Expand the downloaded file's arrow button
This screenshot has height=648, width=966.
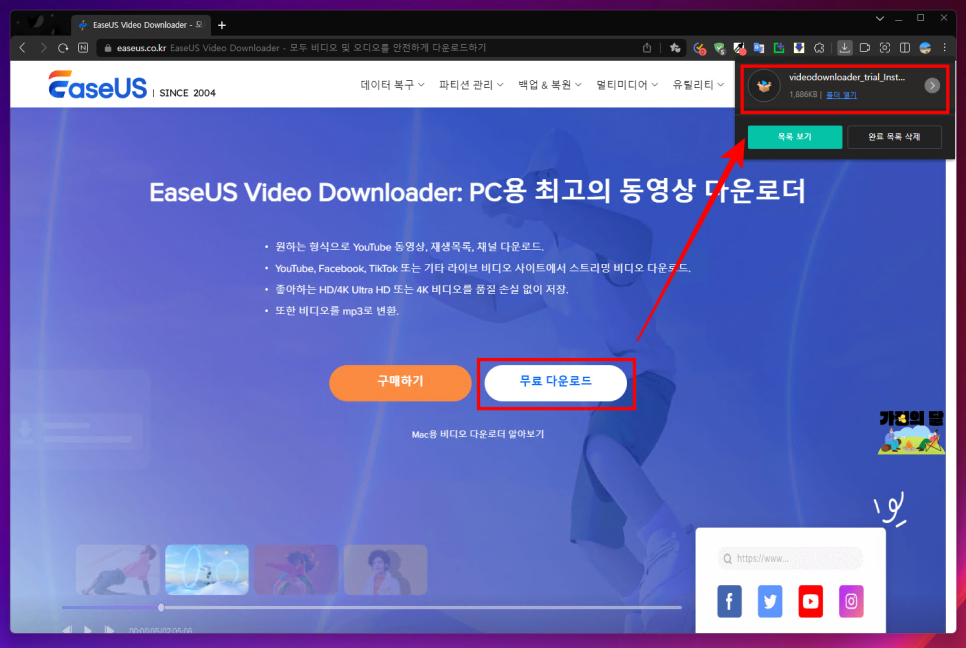pos(932,86)
